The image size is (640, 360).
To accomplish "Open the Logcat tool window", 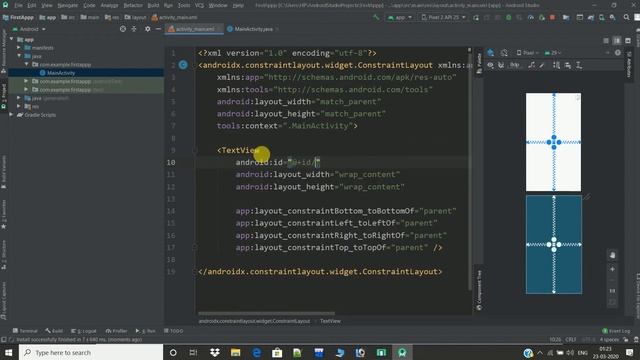I will pos(84,331).
